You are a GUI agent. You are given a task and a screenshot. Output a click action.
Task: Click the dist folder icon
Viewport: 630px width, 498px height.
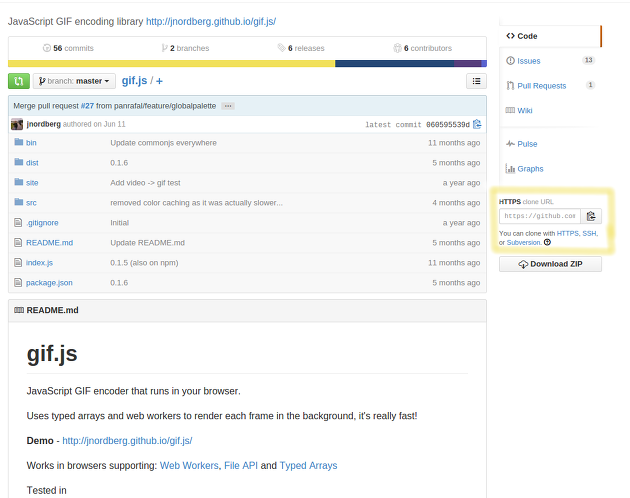[18, 162]
